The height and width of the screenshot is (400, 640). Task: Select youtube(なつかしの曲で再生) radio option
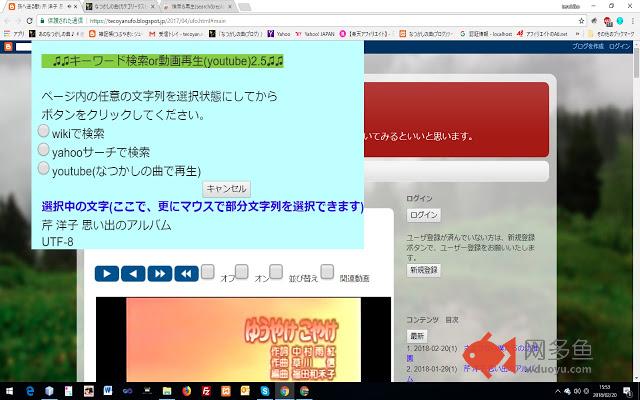pyautogui.click(x=43, y=169)
